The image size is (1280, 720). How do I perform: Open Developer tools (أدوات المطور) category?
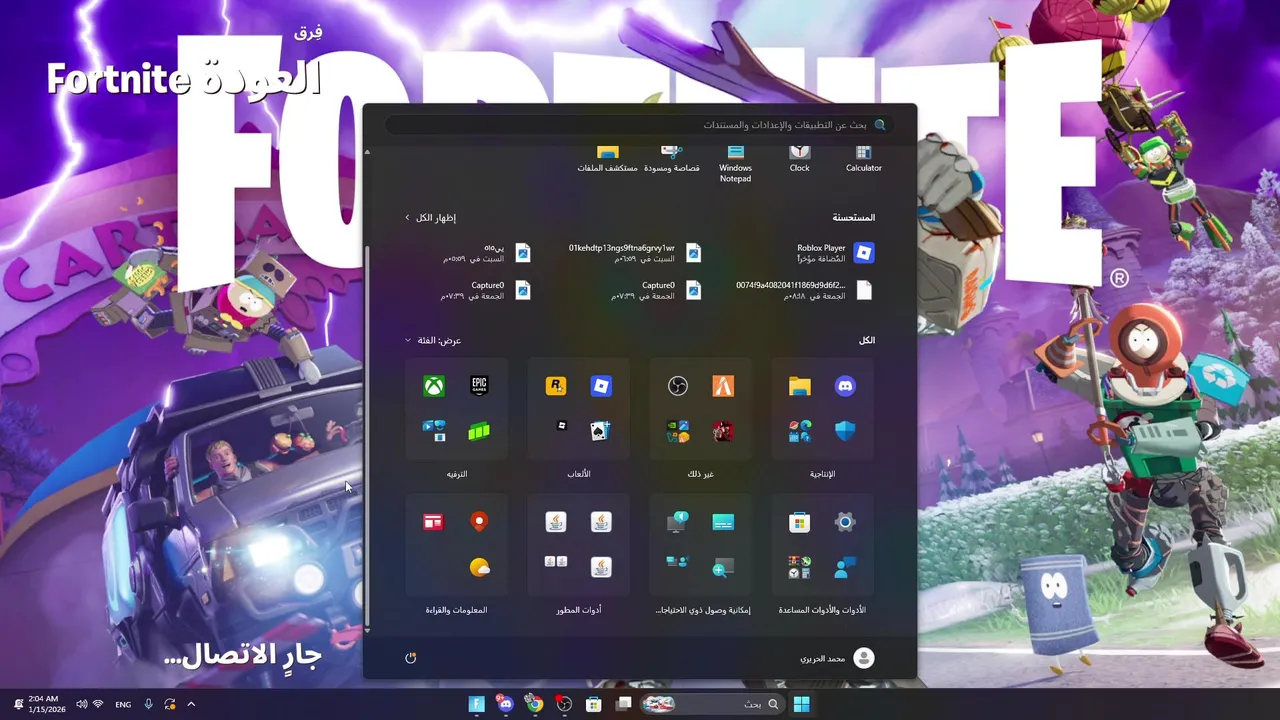tap(579, 610)
